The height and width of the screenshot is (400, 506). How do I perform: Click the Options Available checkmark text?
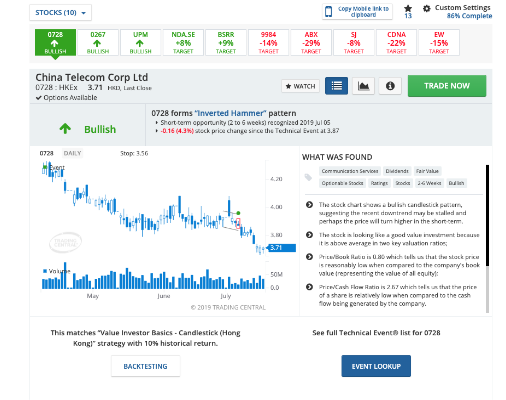pyautogui.click(x=66, y=98)
